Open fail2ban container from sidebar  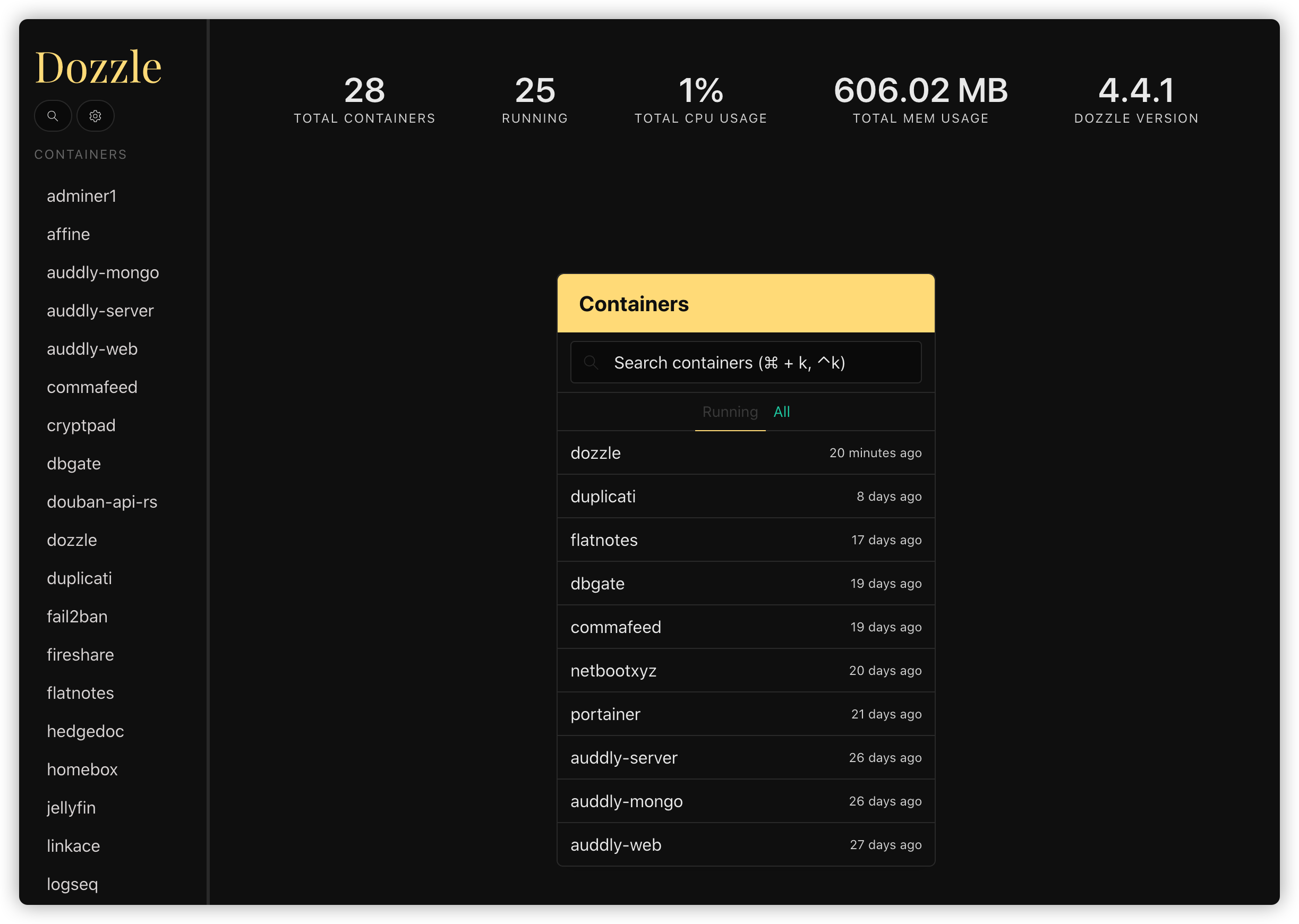tap(78, 617)
